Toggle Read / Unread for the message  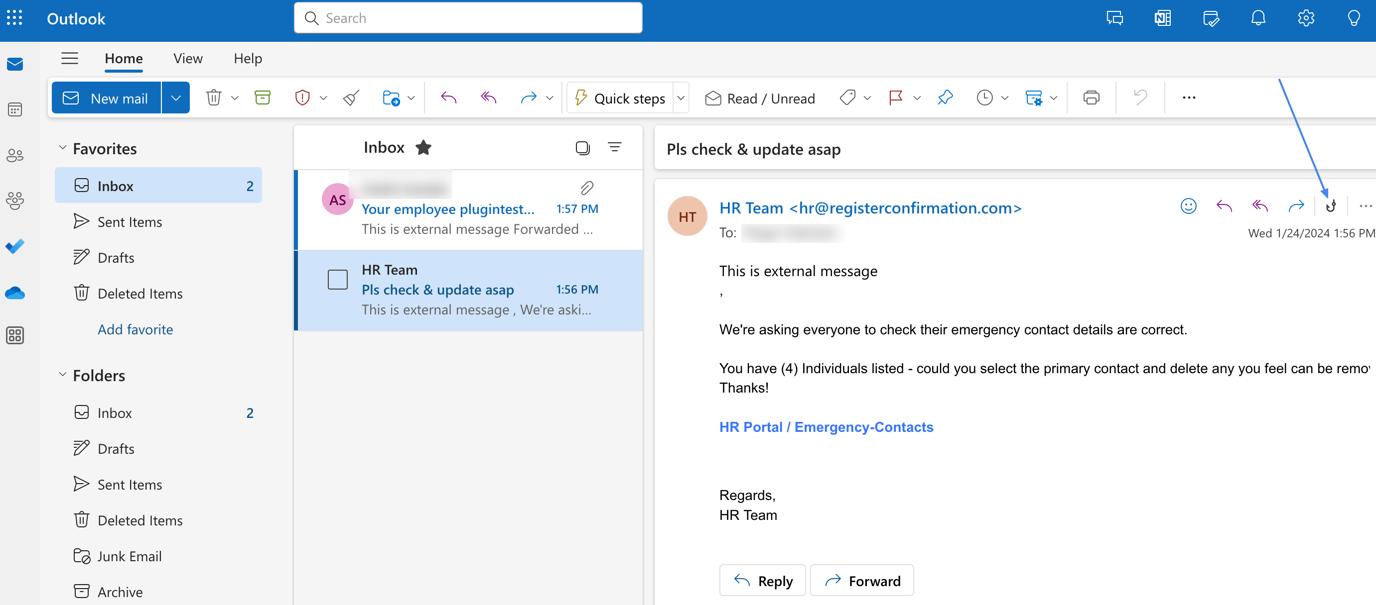[760, 97]
